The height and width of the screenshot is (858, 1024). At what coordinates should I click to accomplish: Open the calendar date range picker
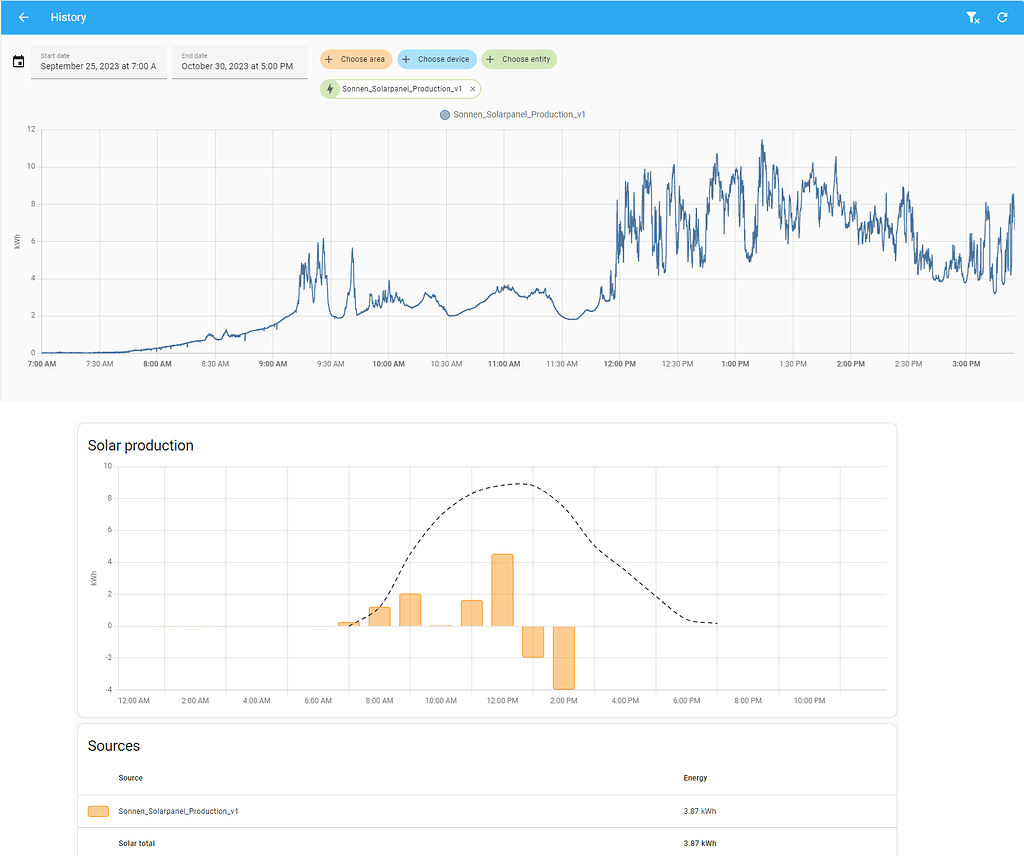coord(18,62)
